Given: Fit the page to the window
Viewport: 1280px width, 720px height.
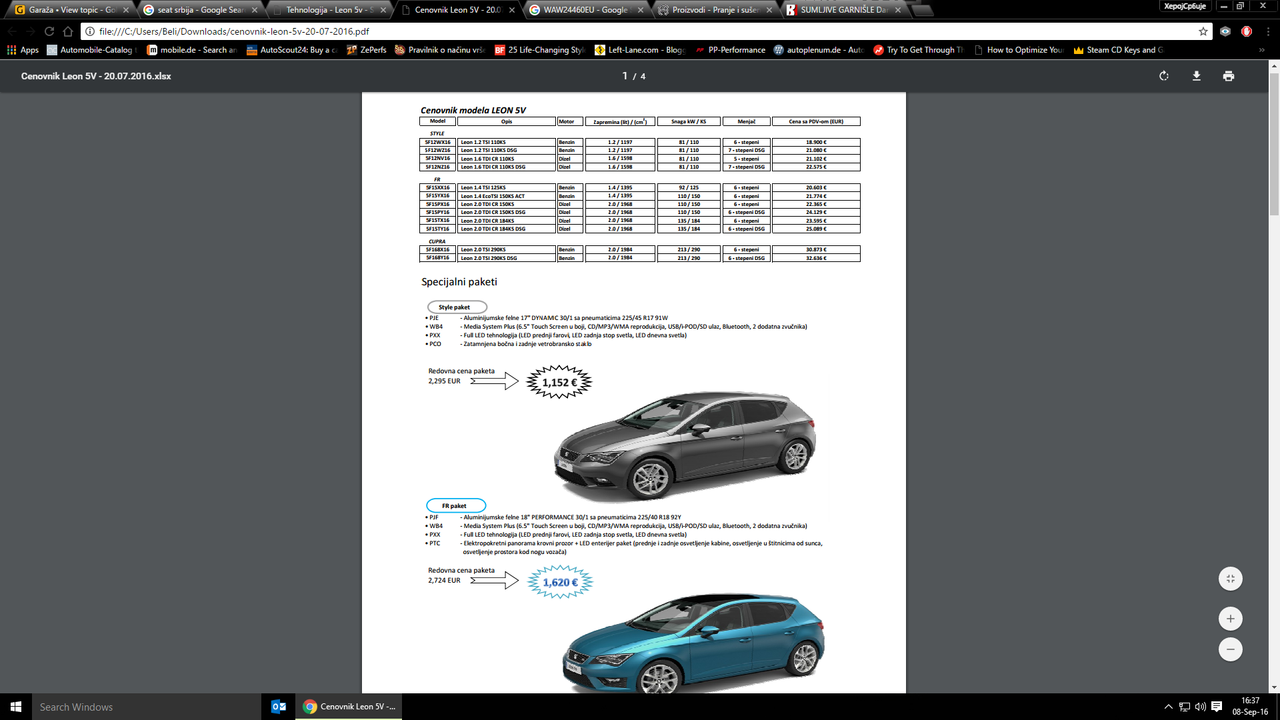Looking at the screenshot, I should [1231, 579].
